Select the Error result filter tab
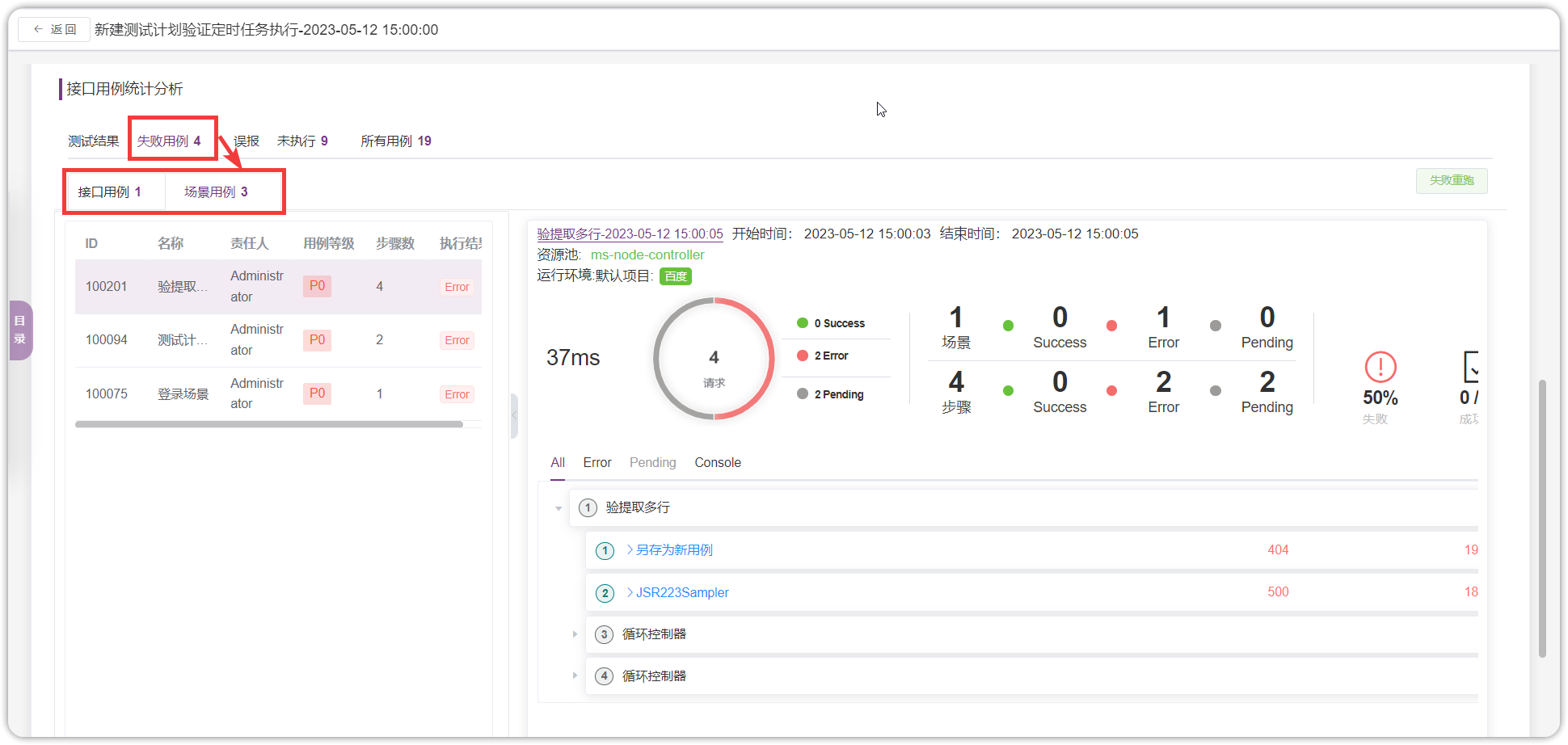Image resolution: width=1568 pixels, height=745 pixels. click(597, 462)
